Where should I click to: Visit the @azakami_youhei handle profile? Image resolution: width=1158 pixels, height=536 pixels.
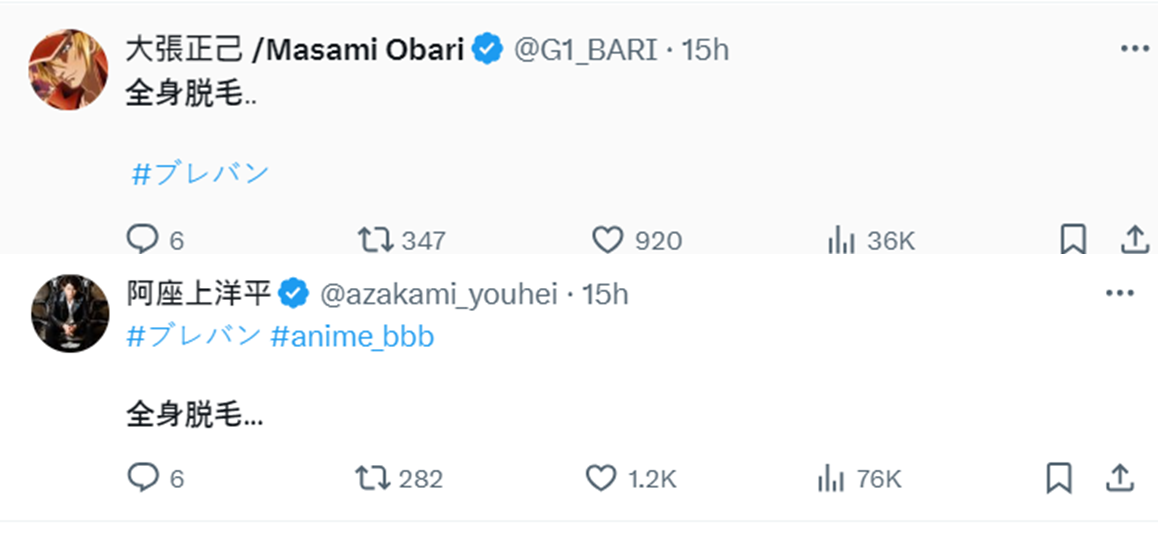click(439, 293)
